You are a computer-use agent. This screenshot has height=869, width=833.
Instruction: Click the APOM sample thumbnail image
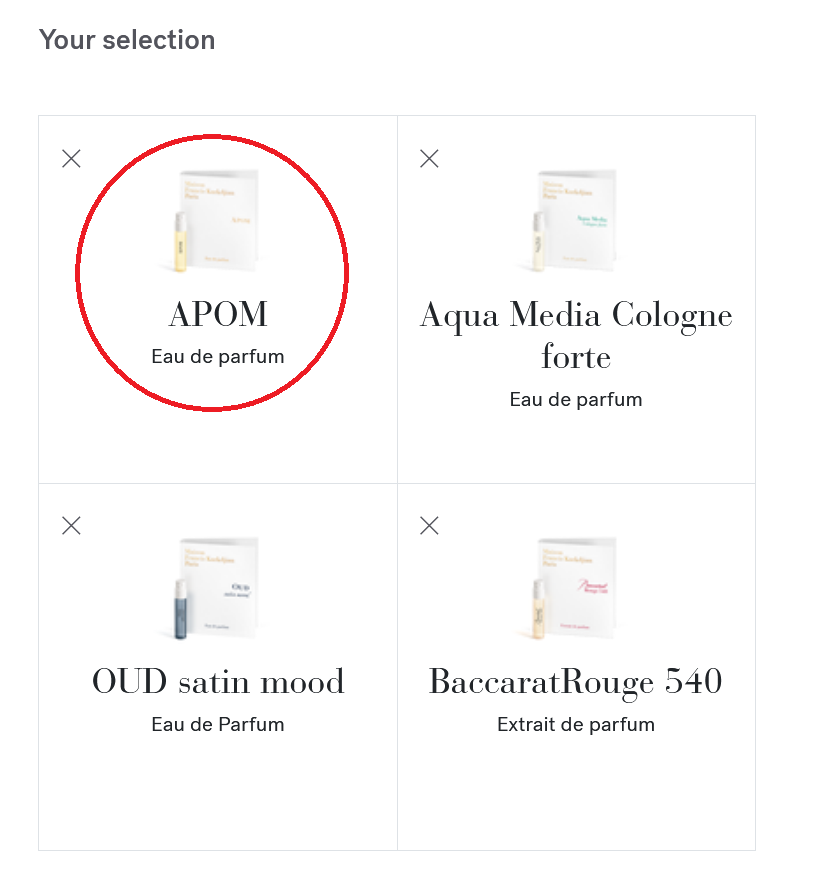coord(215,221)
